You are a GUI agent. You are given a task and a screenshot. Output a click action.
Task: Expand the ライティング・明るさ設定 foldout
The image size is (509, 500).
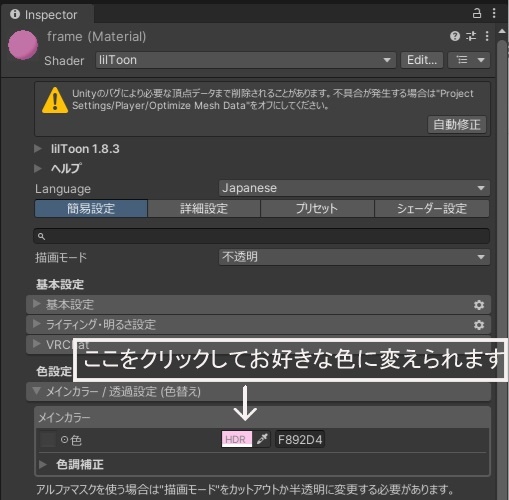(258, 325)
